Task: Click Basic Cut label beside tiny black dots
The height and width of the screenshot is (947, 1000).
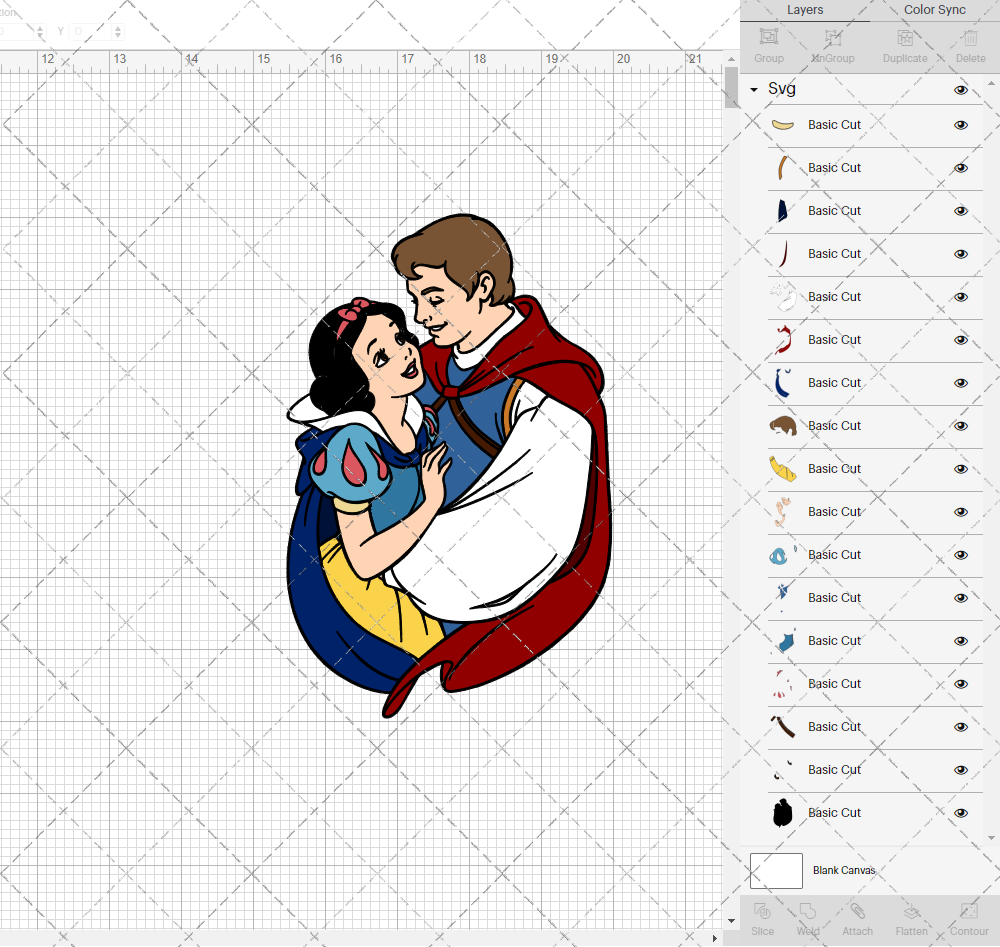Action: pyautogui.click(x=834, y=770)
